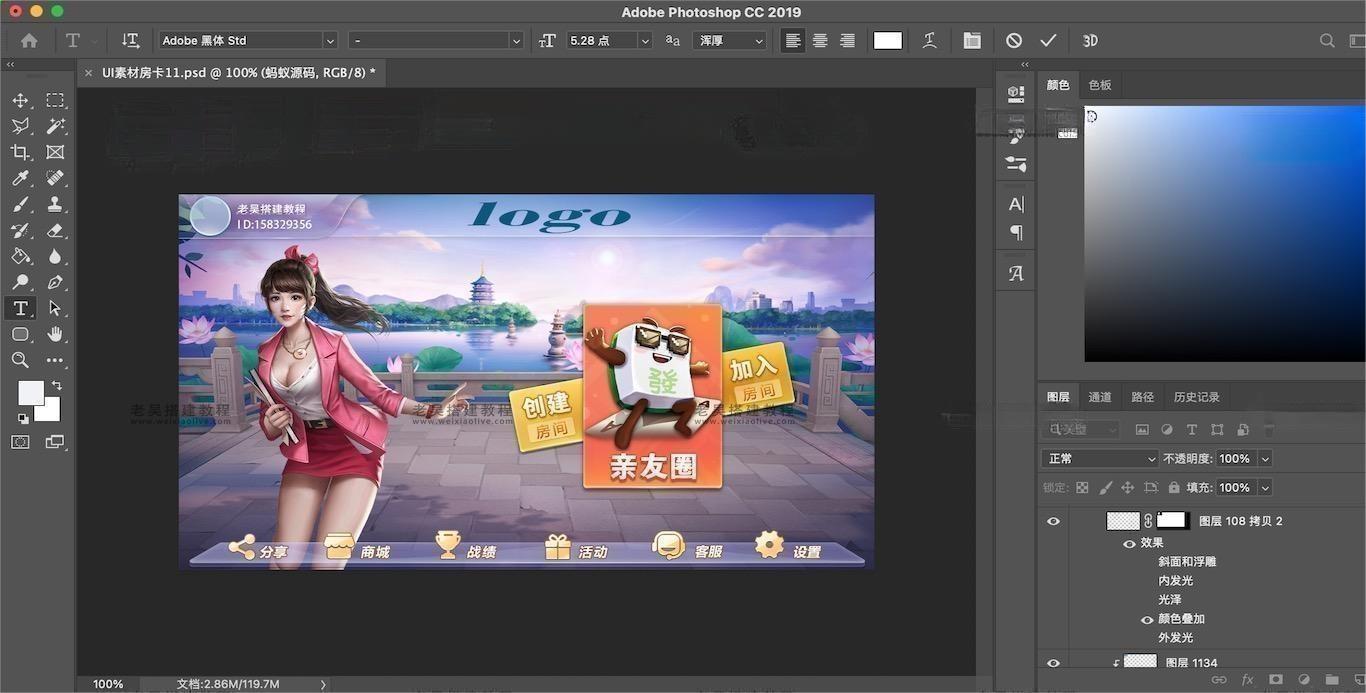Select the Hand tool
The height and width of the screenshot is (693, 1366).
[x=55, y=334]
